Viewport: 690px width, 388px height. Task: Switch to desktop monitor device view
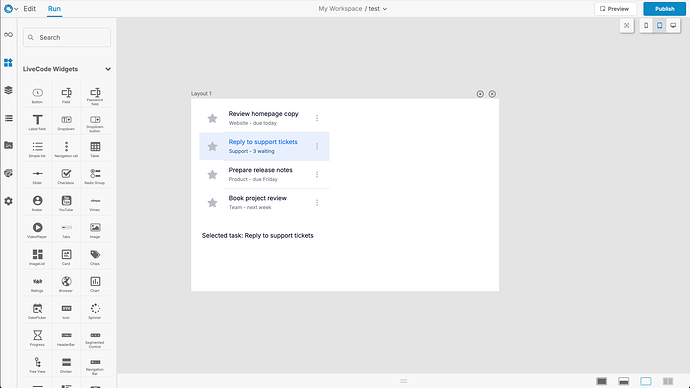(673, 26)
